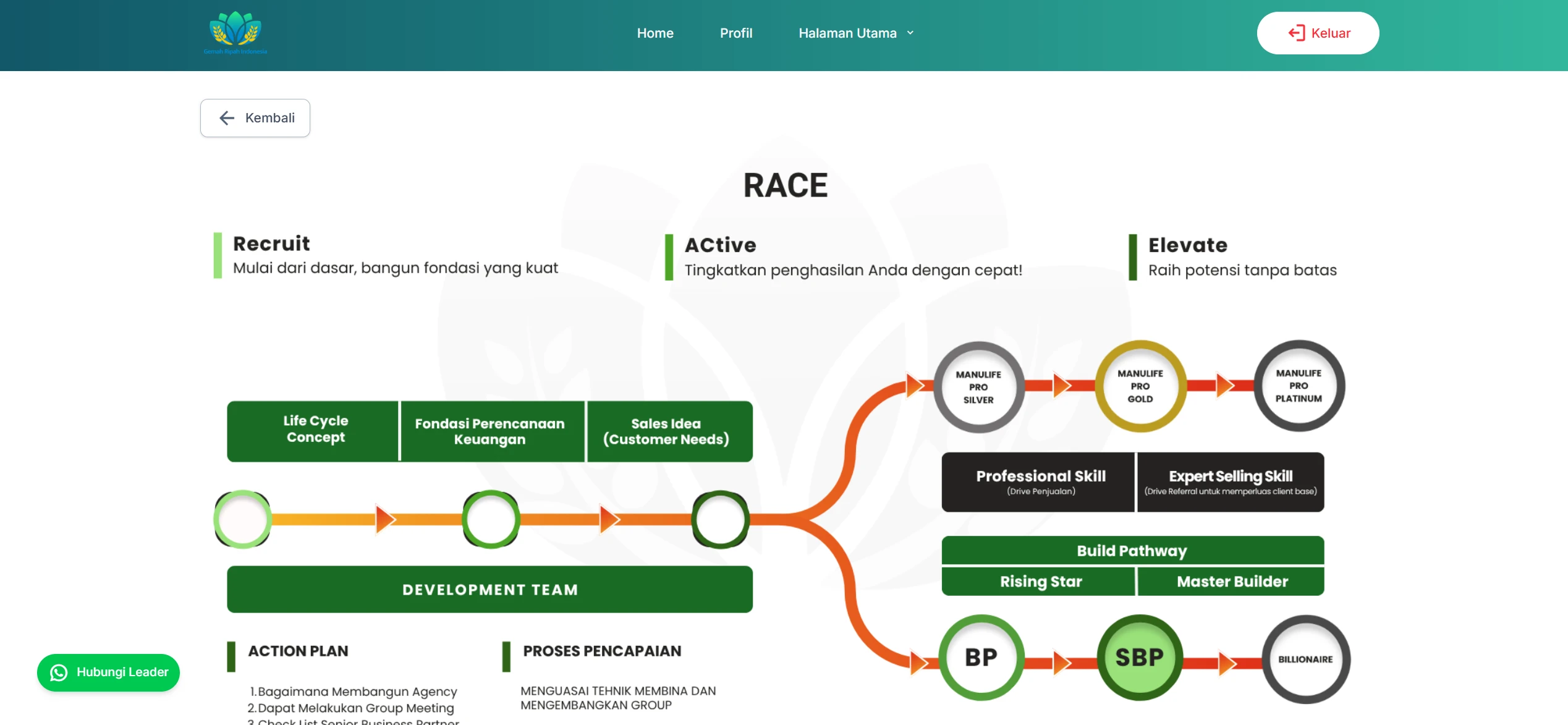Screen dimensions: 1568x725
Task: Select the BP circle icon
Action: click(x=981, y=658)
